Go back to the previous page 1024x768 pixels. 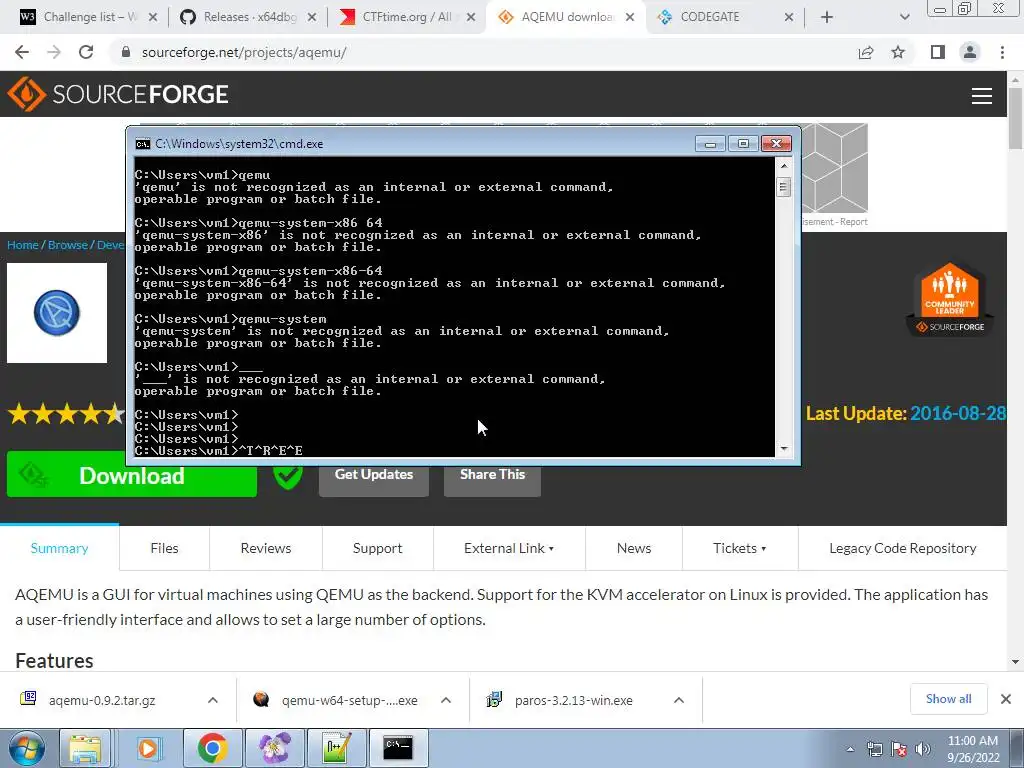pyautogui.click(x=22, y=52)
